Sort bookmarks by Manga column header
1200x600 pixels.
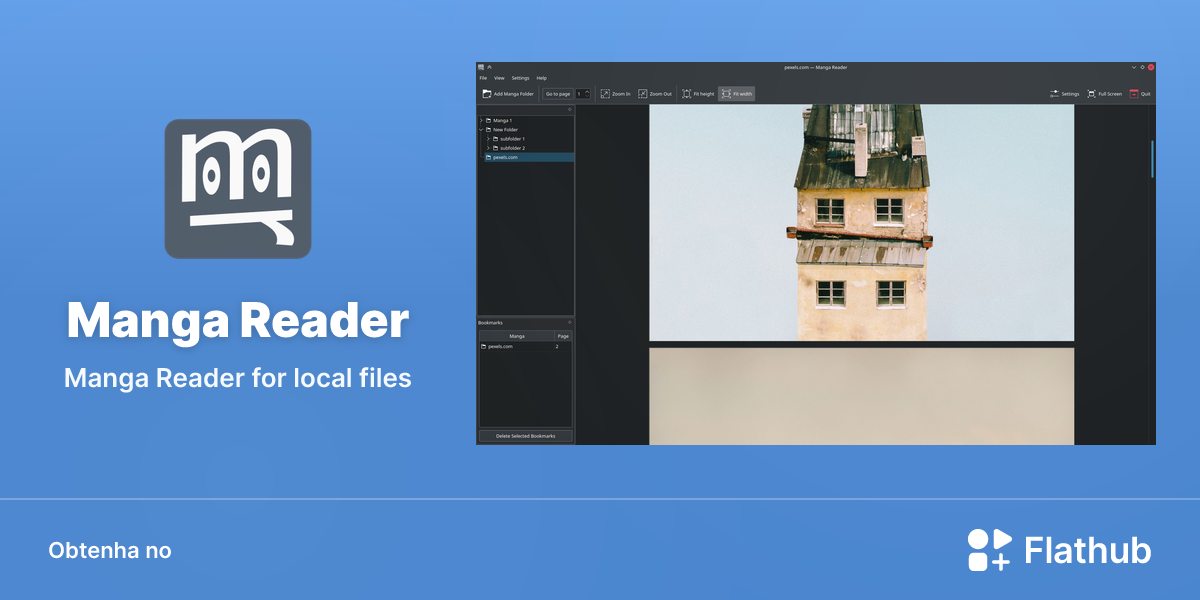517,336
